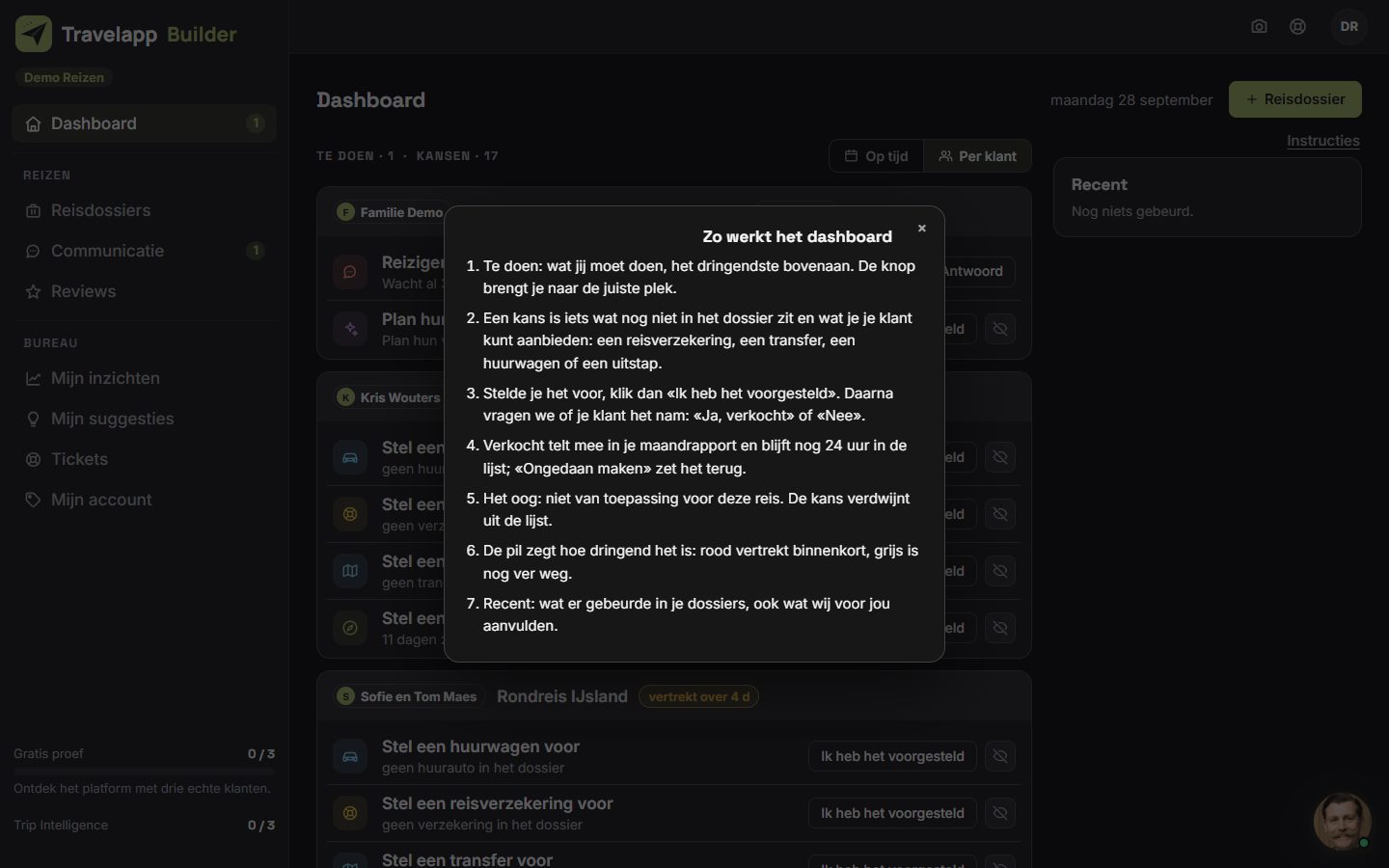Click the 'vertrekt over 4 d' pill
The height and width of the screenshot is (868, 1389).
click(698, 696)
